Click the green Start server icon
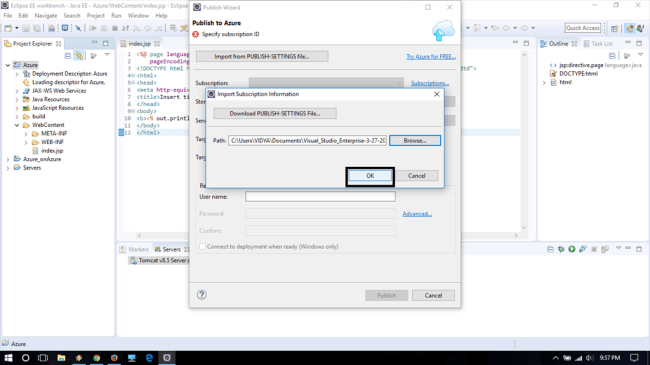This screenshot has width=650, height=365. pos(572,249)
